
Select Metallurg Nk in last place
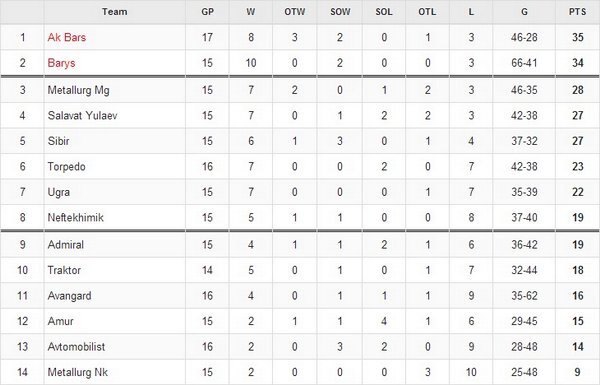click(x=78, y=372)
